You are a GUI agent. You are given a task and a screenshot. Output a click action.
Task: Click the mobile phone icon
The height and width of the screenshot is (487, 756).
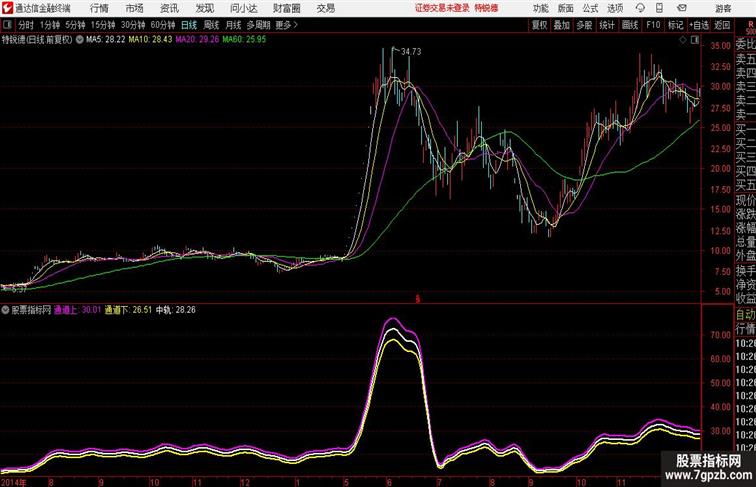click(x=659, y=8)
